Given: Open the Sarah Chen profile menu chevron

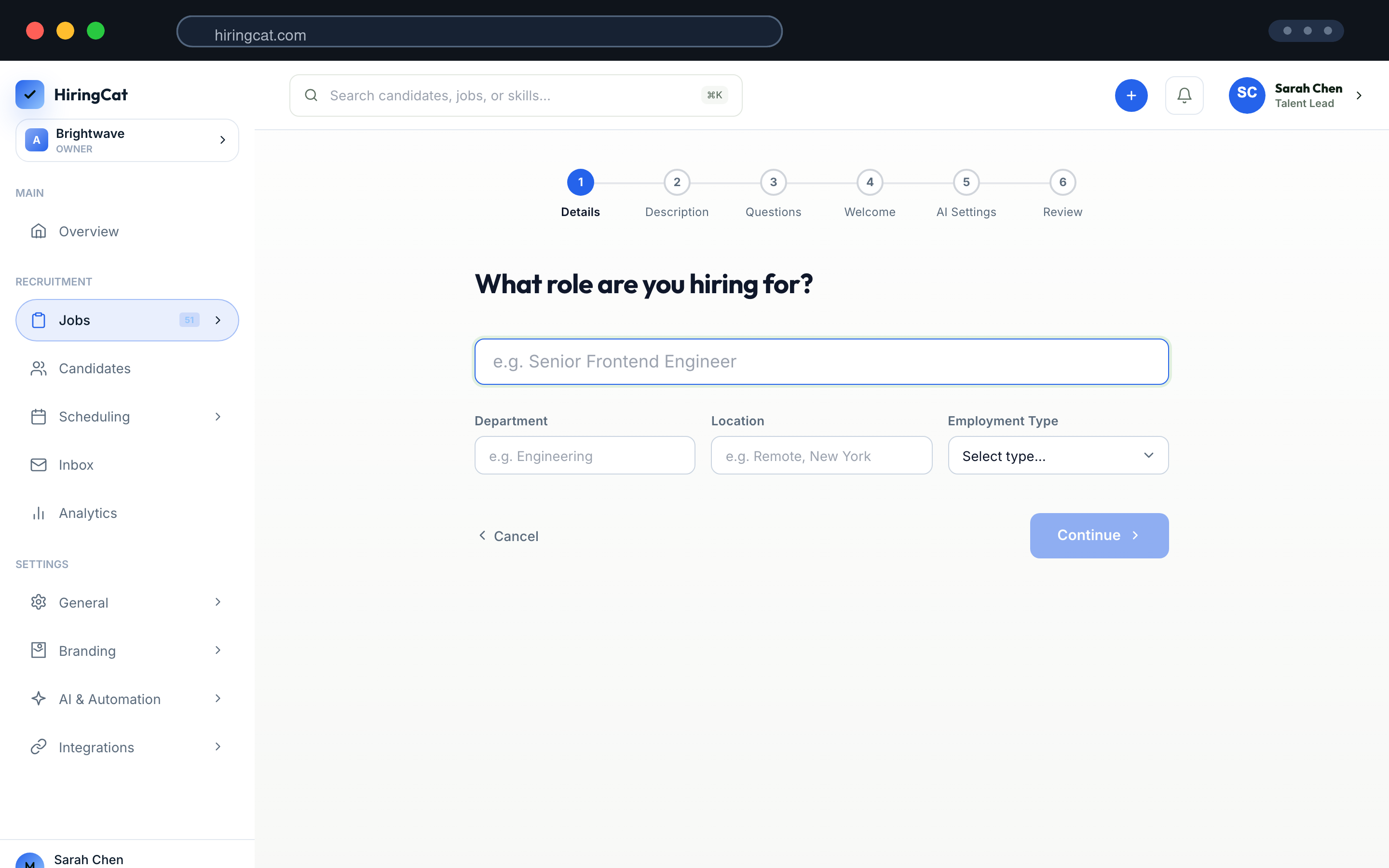Looking at the screenshot, I should click(1359, 95).
